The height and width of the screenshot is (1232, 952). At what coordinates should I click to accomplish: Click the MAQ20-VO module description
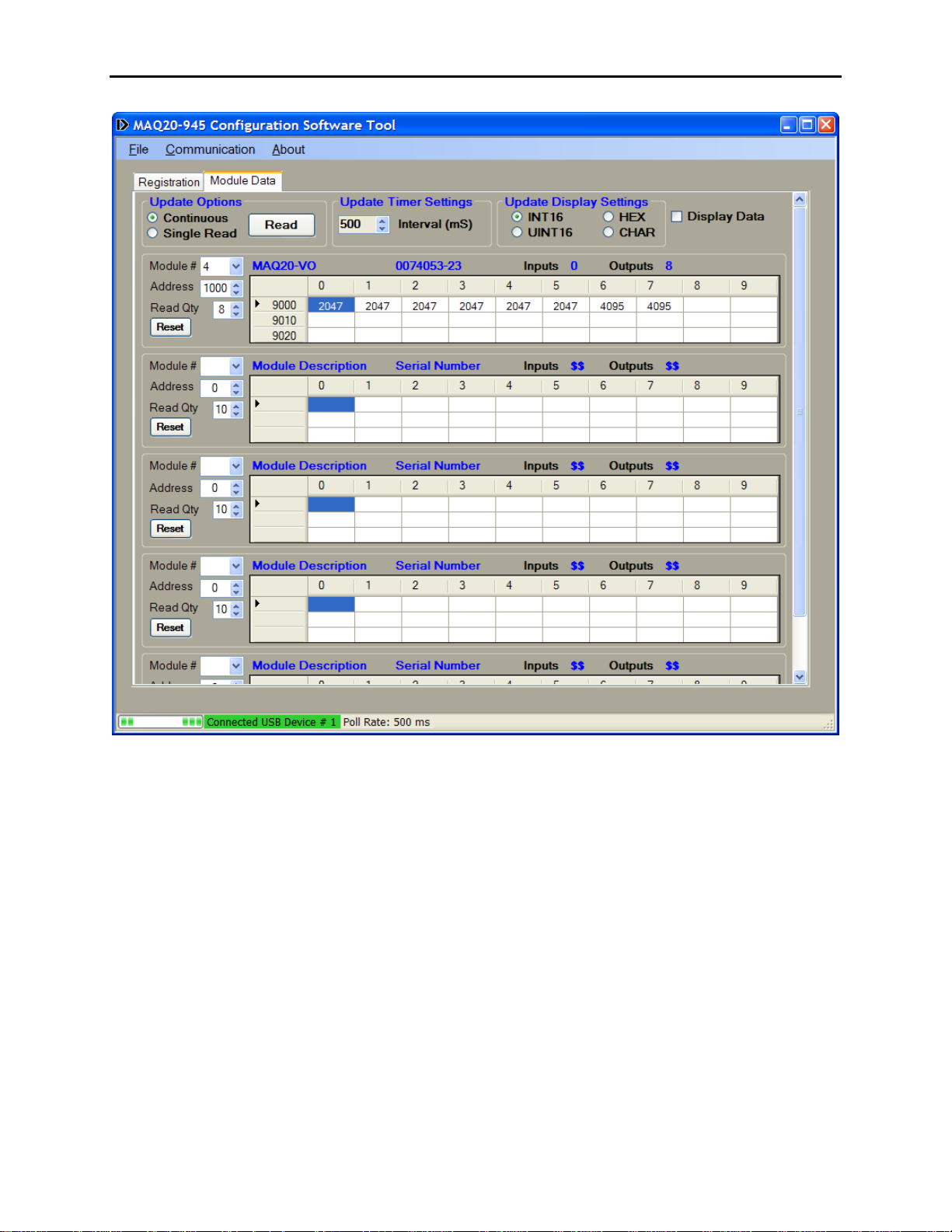point(284,266)
